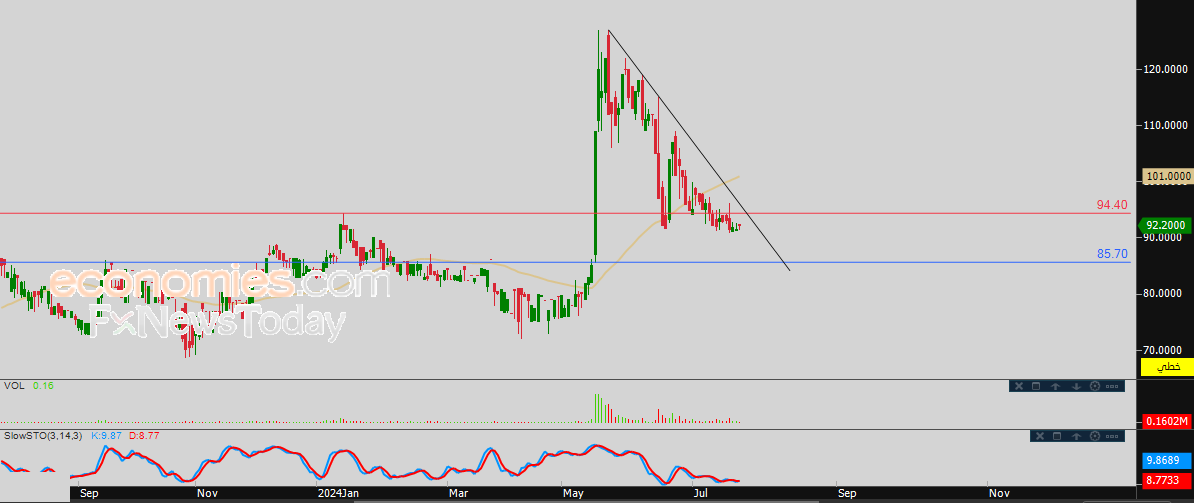Open SlowSTO panel more options dots

(1113, 436)
